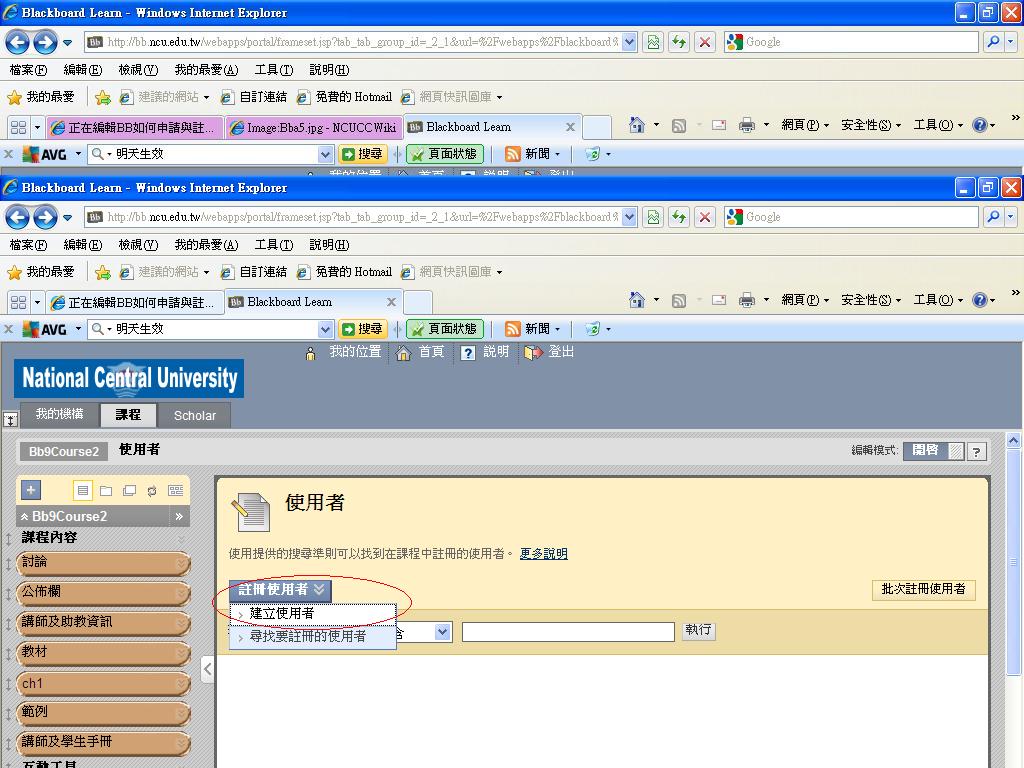Click the help icon beside edit mode

pyautogui.click(x=977, y=451)
